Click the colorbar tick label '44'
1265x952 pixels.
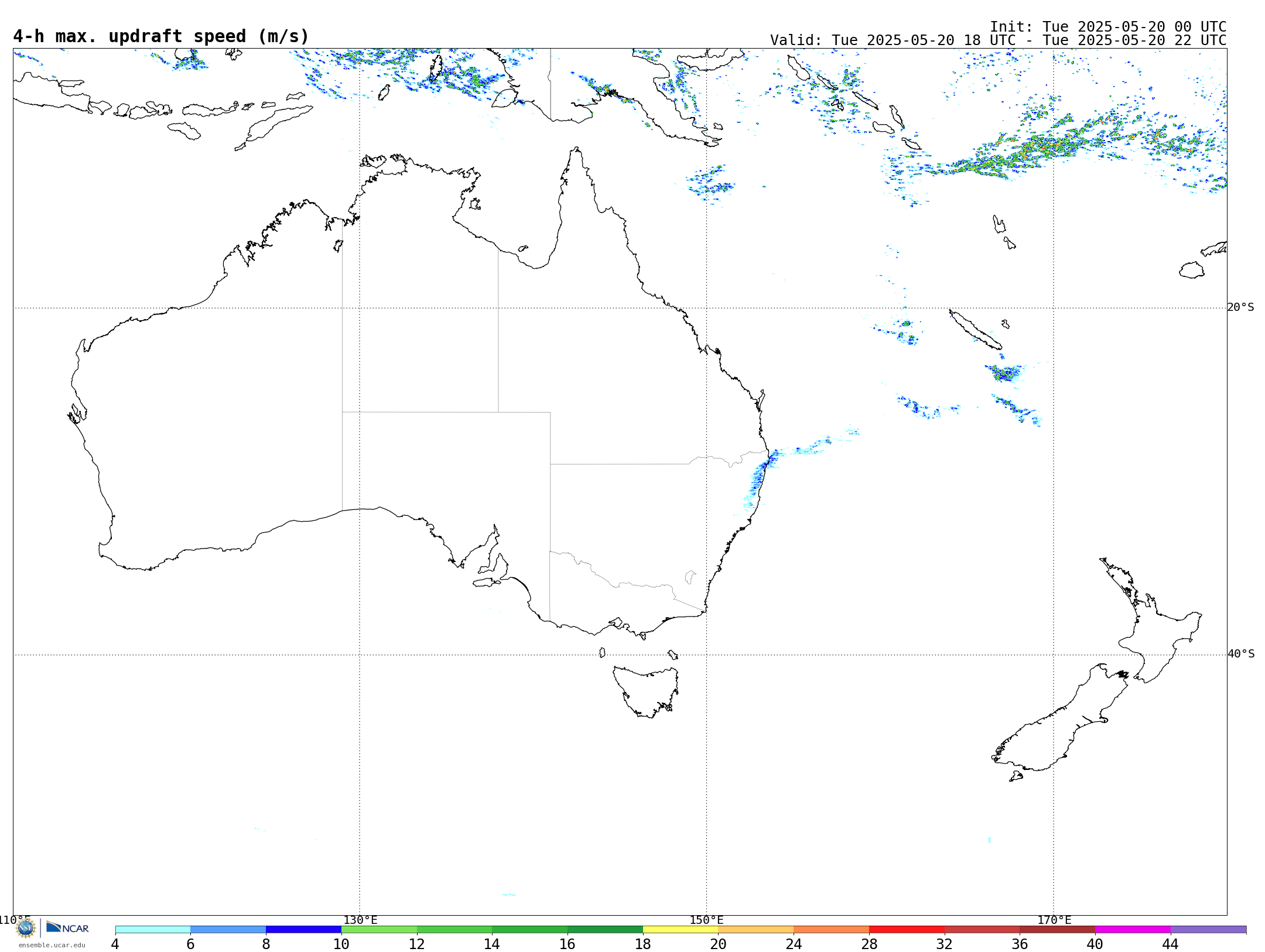pos(1171,944)
